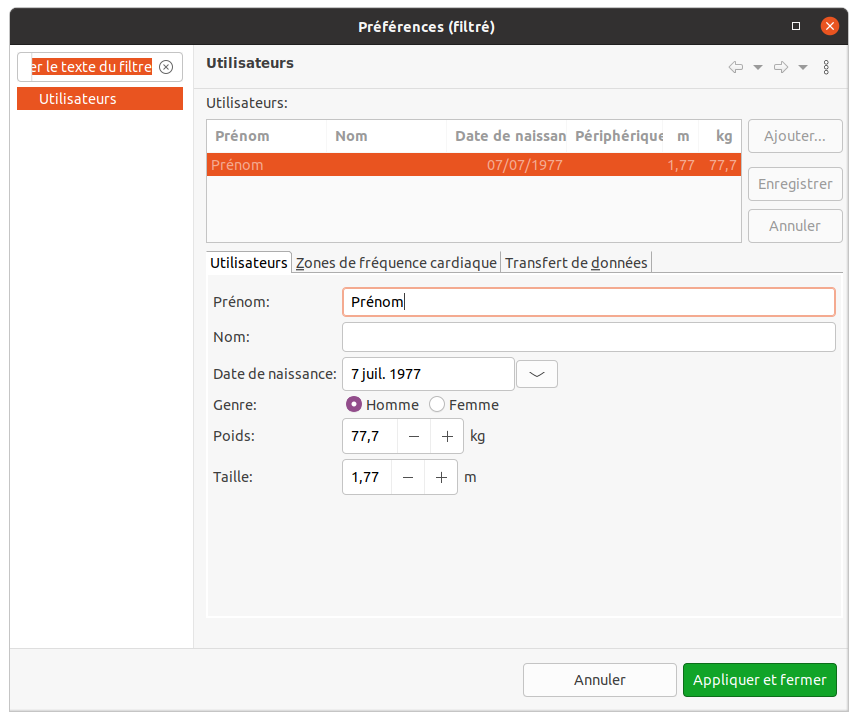
Task: Switch to Zones de fréquence cardiaque tab
Action: (396, 263)
